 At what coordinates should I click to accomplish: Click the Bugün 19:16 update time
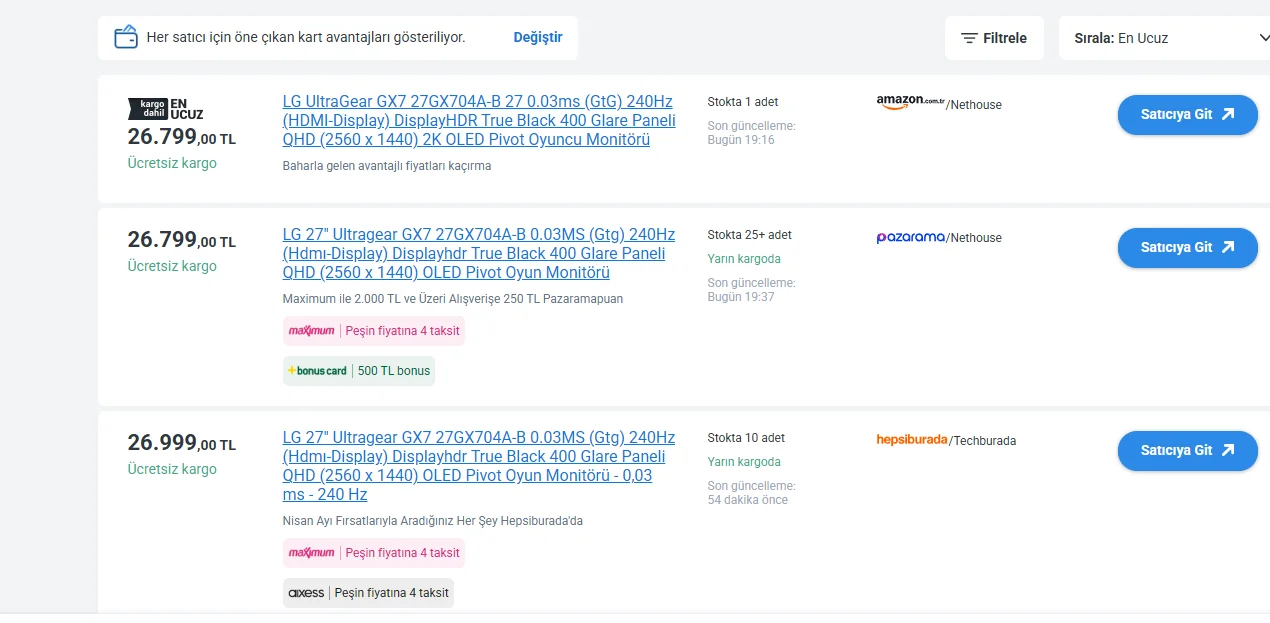coord(741,140)
